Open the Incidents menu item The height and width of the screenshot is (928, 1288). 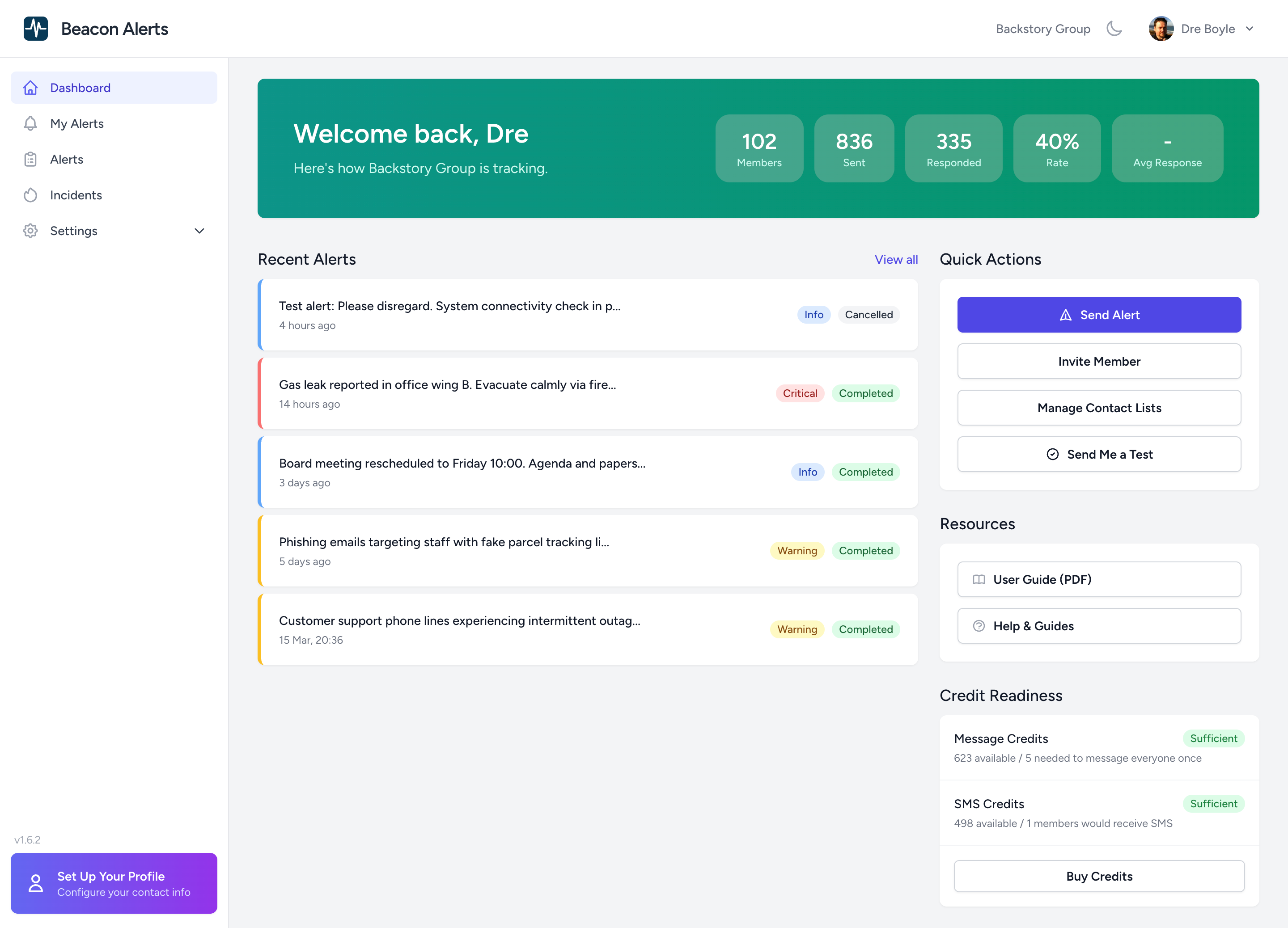point(76,195)
